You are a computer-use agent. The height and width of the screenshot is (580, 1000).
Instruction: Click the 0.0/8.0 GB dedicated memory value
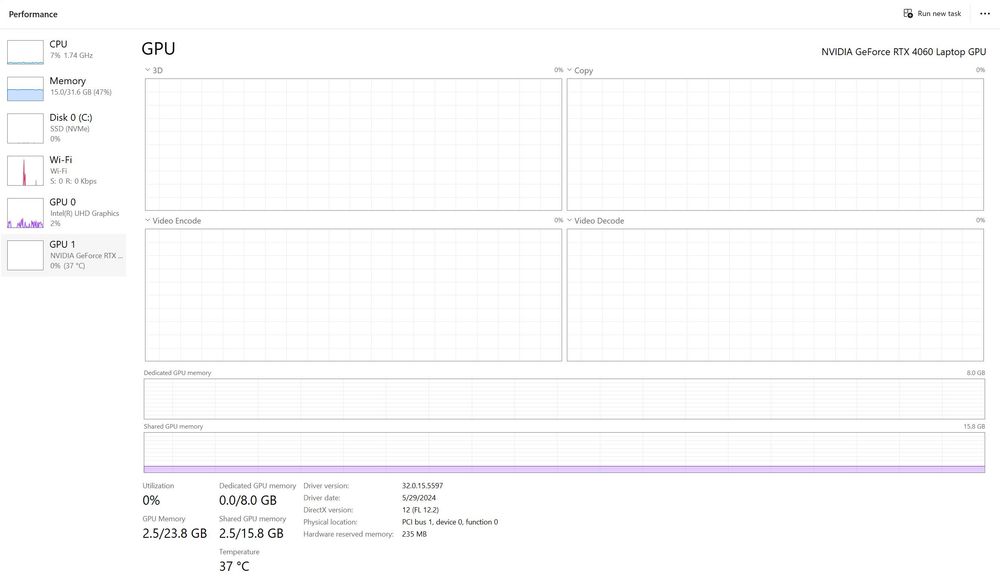(248, 500)
